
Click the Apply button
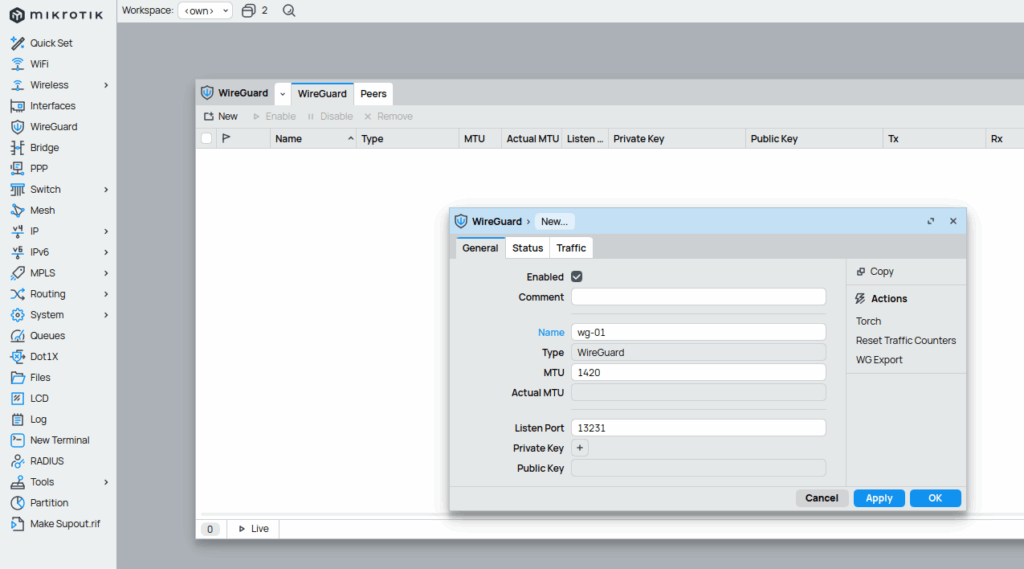(879, 498)
